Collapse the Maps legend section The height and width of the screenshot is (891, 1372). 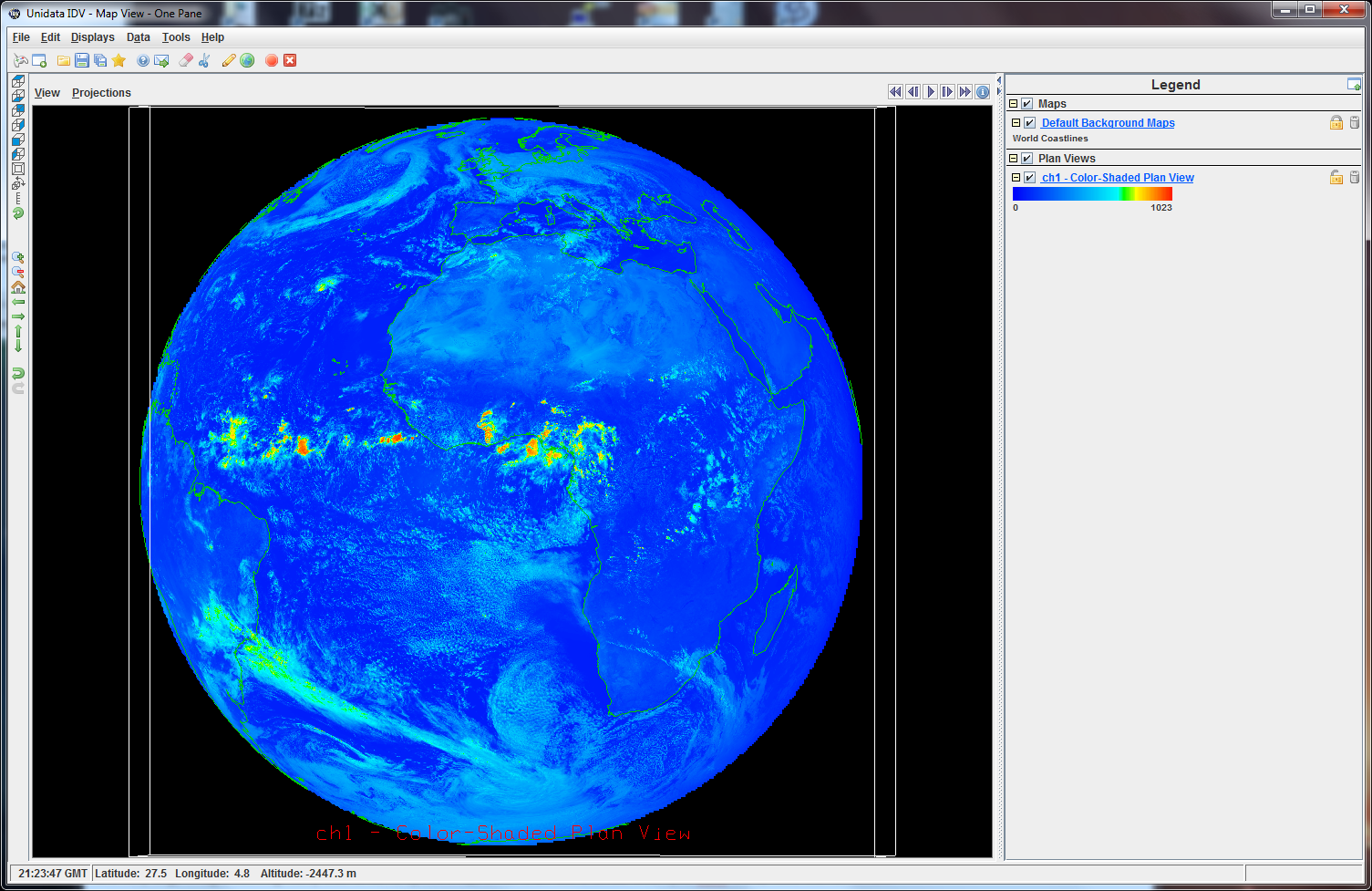click(x=1013, y=104)
